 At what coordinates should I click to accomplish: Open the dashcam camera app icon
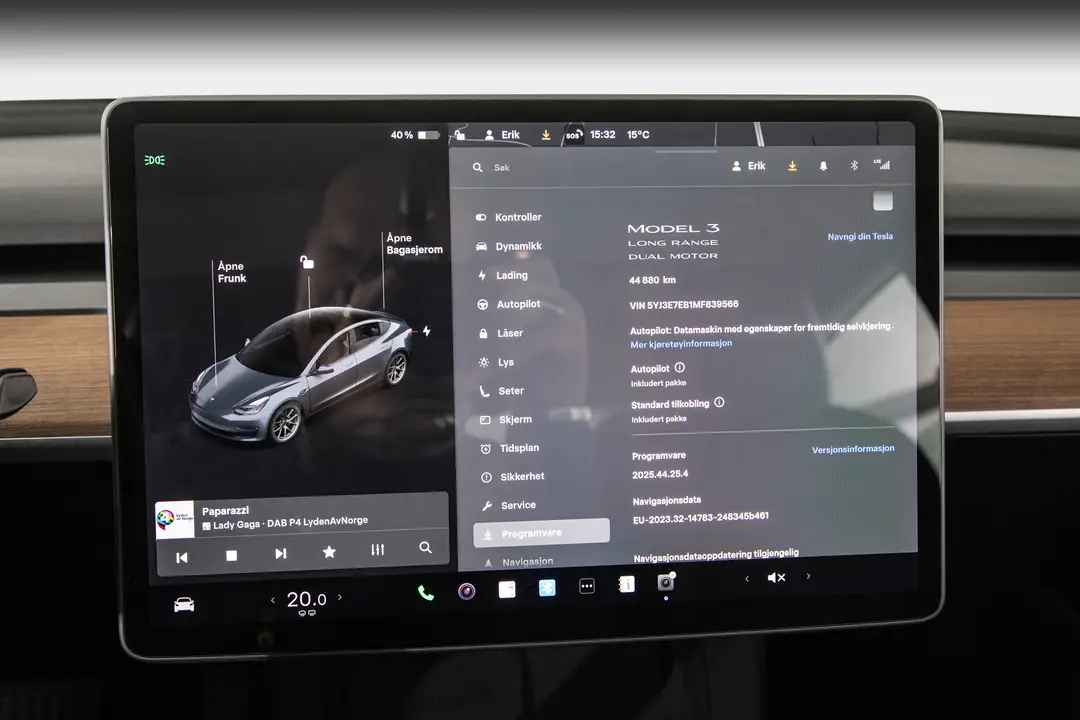(466, 591)
